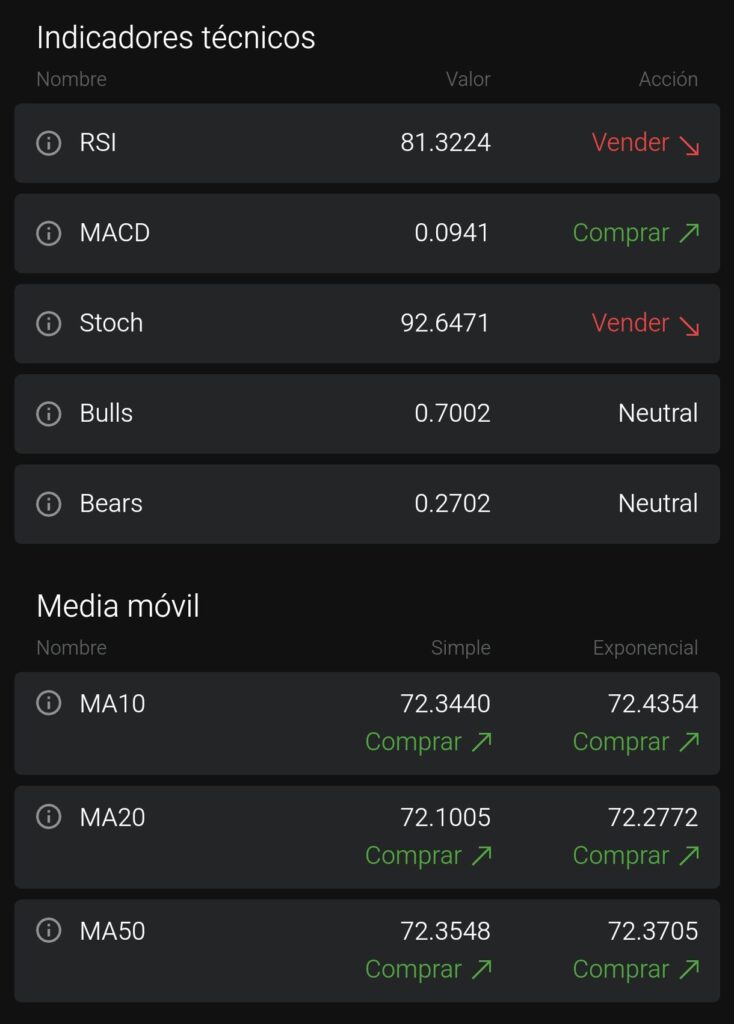This screenshot has width=734, height=1024.
Task: Tap the MA10 info icon
Action: (48, 703)
